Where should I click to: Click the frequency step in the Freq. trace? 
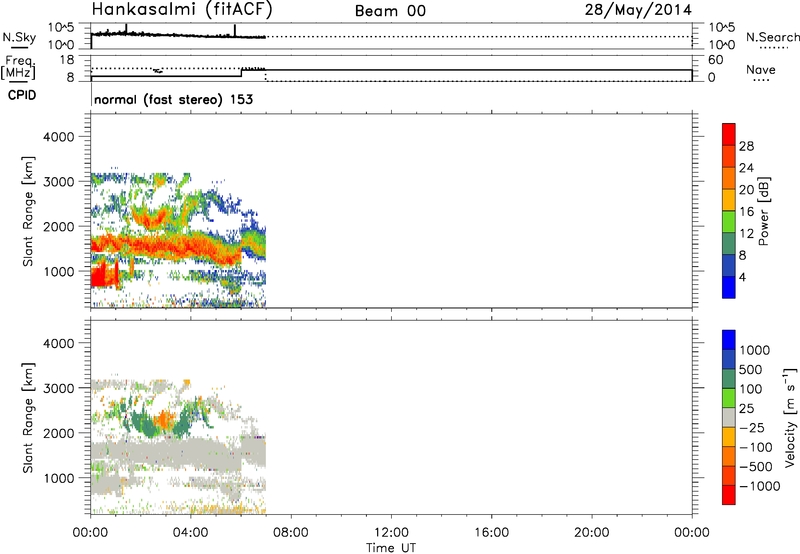[242, 73]
